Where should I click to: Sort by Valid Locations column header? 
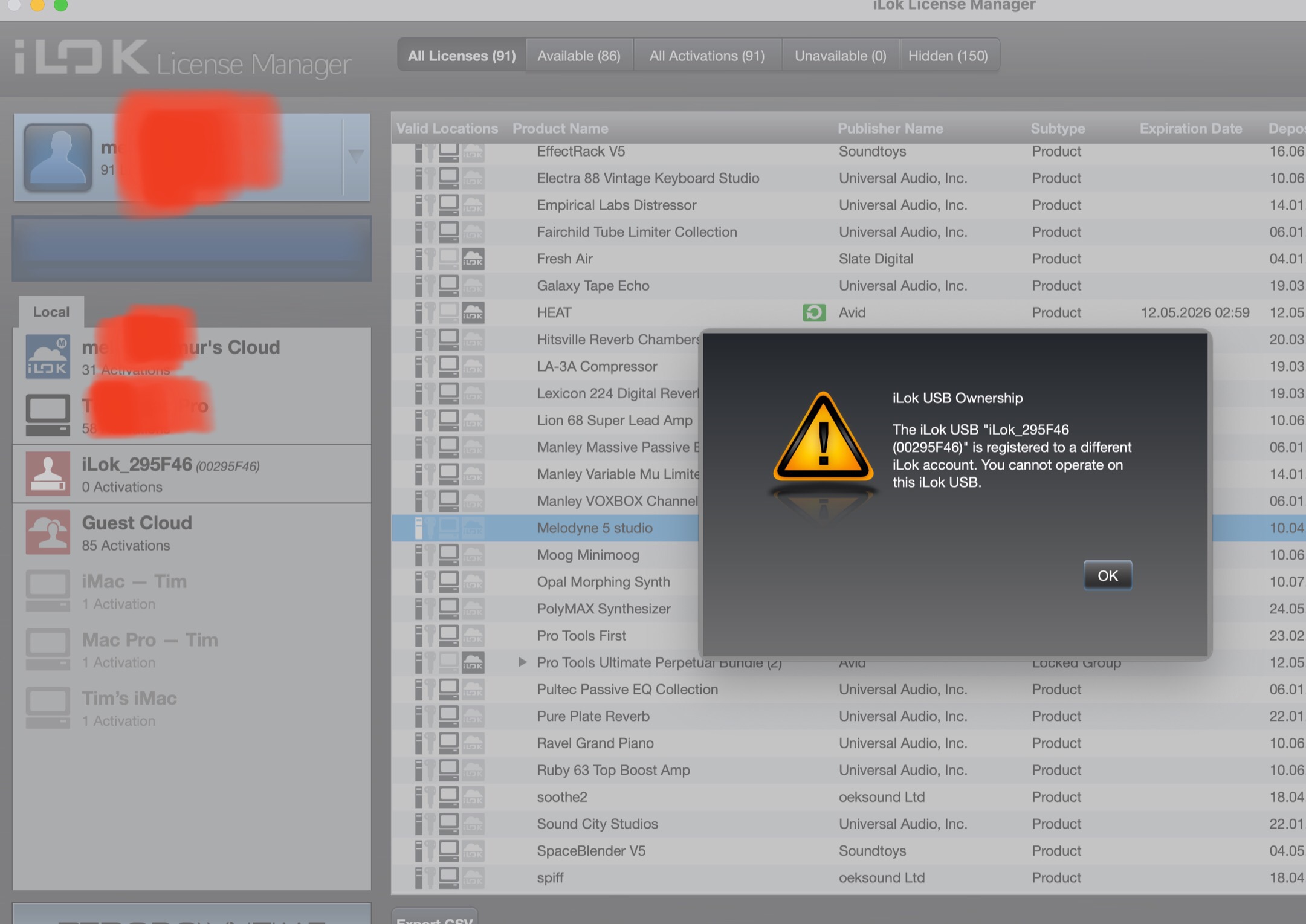pos(447,128)
